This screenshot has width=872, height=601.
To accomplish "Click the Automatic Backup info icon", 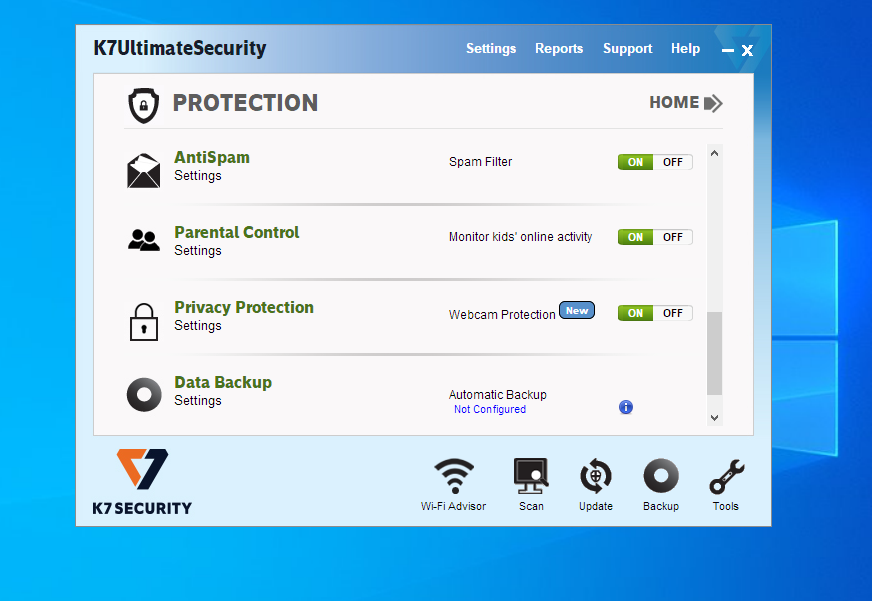I will tap(626, 407).
